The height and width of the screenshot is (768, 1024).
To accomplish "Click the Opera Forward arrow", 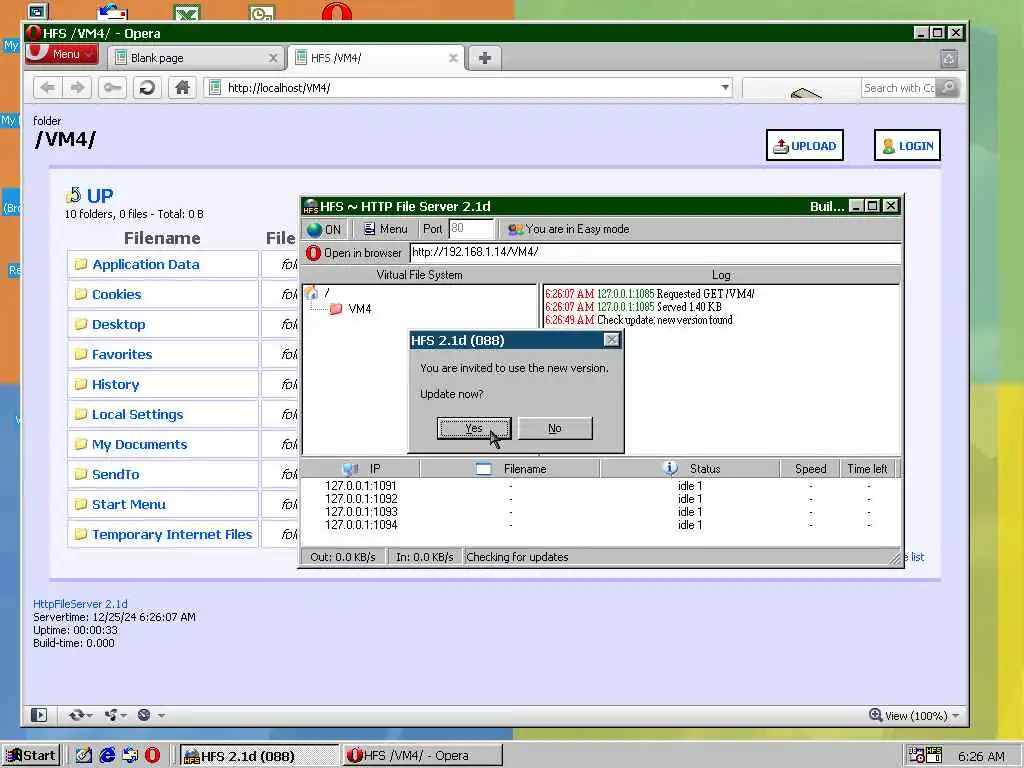I will tap(77, 88).
